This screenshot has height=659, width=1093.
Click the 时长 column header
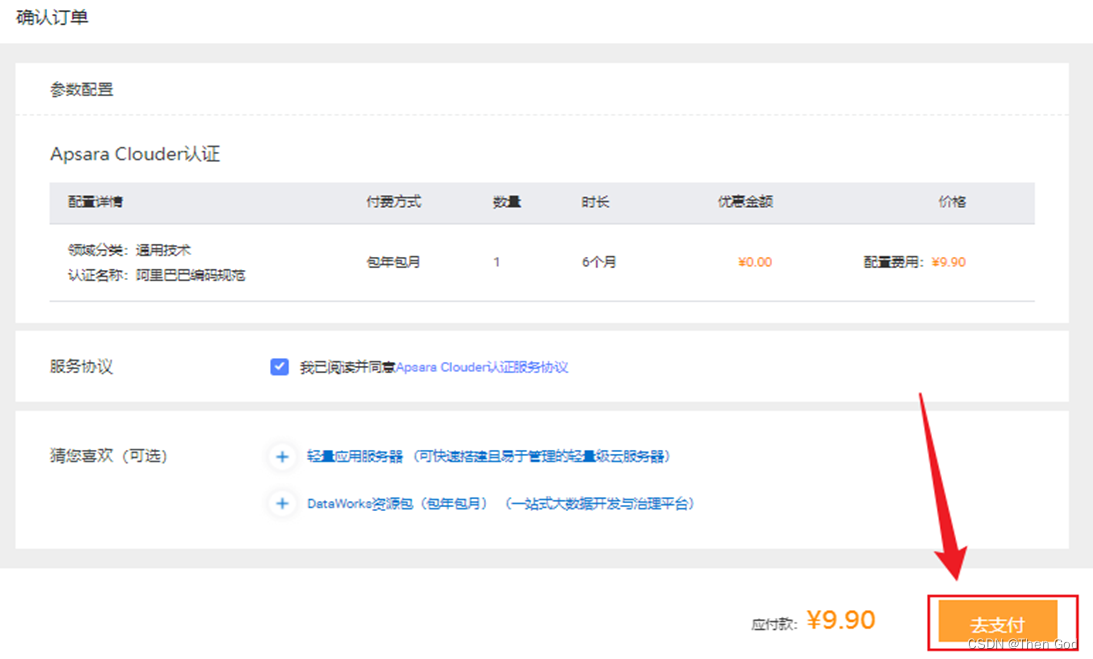(596, 202)
